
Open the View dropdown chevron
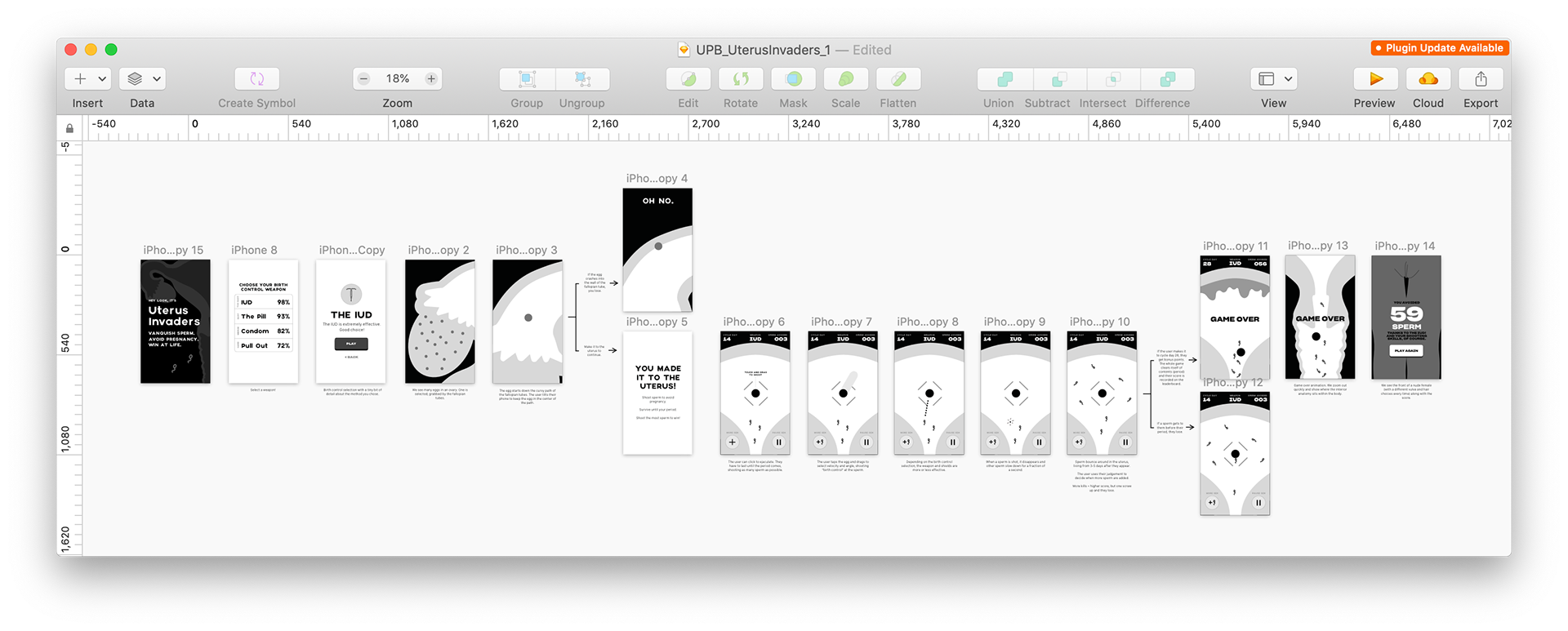pyautogui.click(x=1289, y=79)
